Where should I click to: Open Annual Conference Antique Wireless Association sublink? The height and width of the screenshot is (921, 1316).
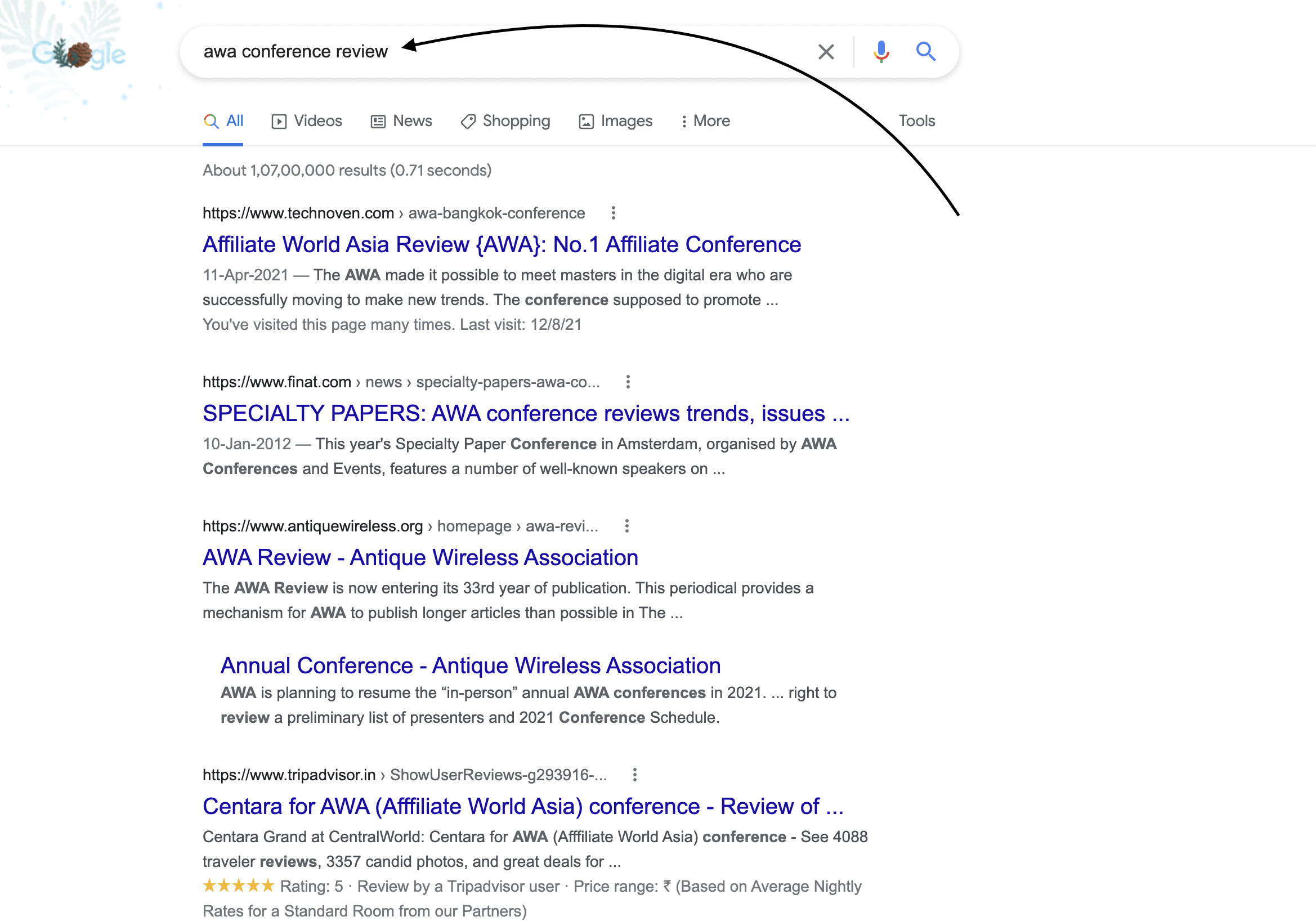click(x=470, y=665)
